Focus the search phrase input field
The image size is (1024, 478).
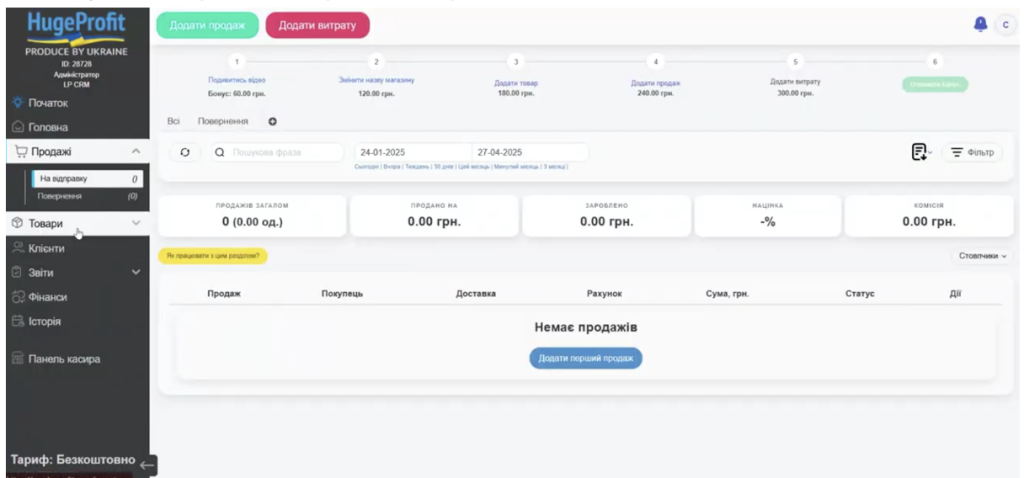pyautogui.click(x=277, y=152)
